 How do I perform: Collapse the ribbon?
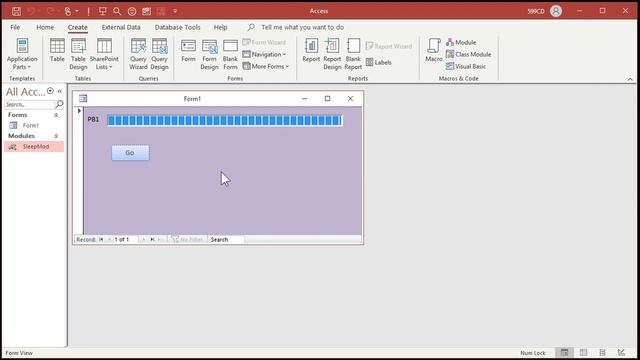click(630, 79)
